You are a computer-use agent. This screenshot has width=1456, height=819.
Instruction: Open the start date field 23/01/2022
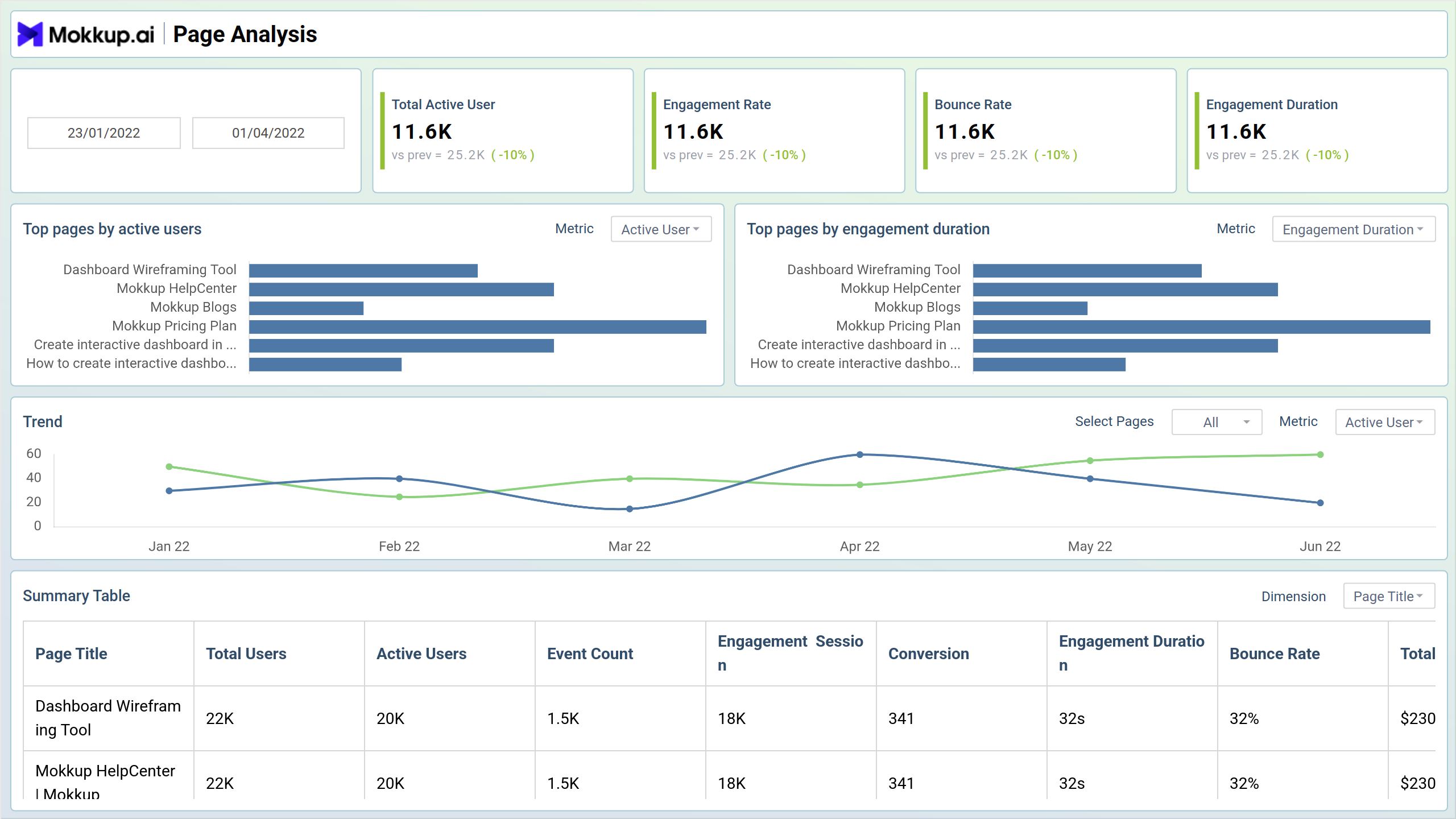[x=104, y=133]
